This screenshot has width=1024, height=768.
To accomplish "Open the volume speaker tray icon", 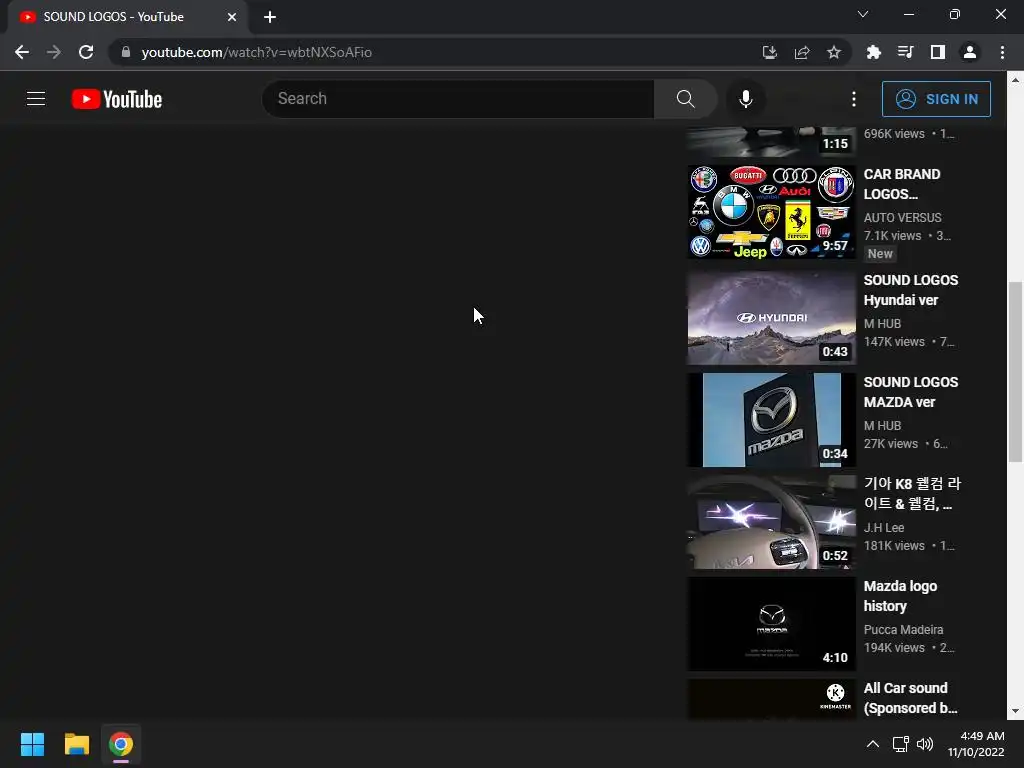I will tap(925, 744).
